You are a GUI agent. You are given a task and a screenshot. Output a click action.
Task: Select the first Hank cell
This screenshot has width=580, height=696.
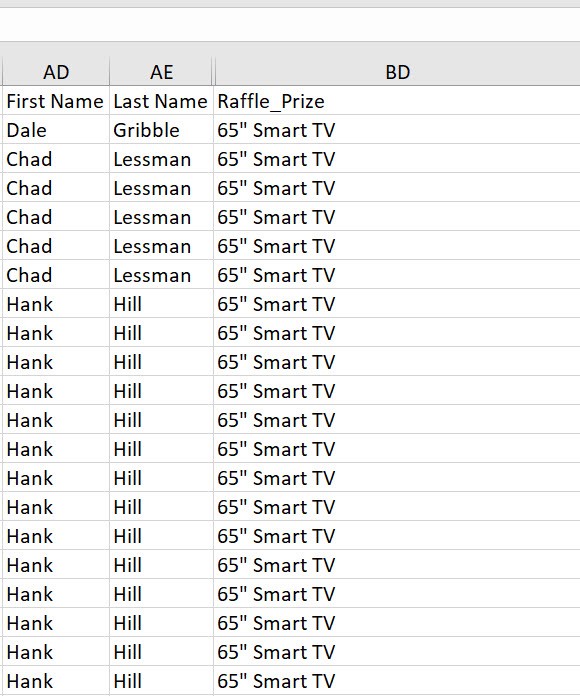tap(56, 304)
